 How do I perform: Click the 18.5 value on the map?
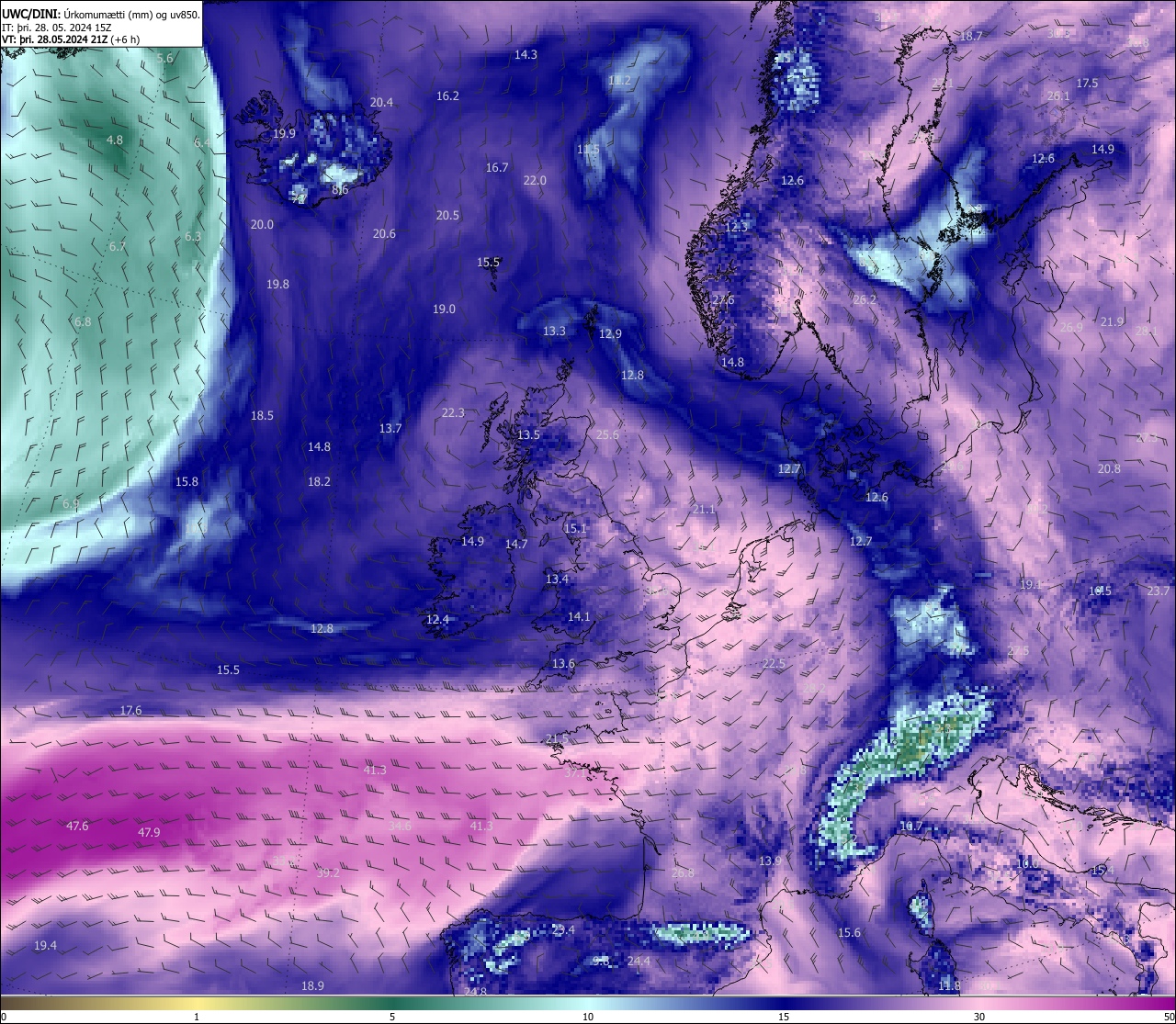262,415
